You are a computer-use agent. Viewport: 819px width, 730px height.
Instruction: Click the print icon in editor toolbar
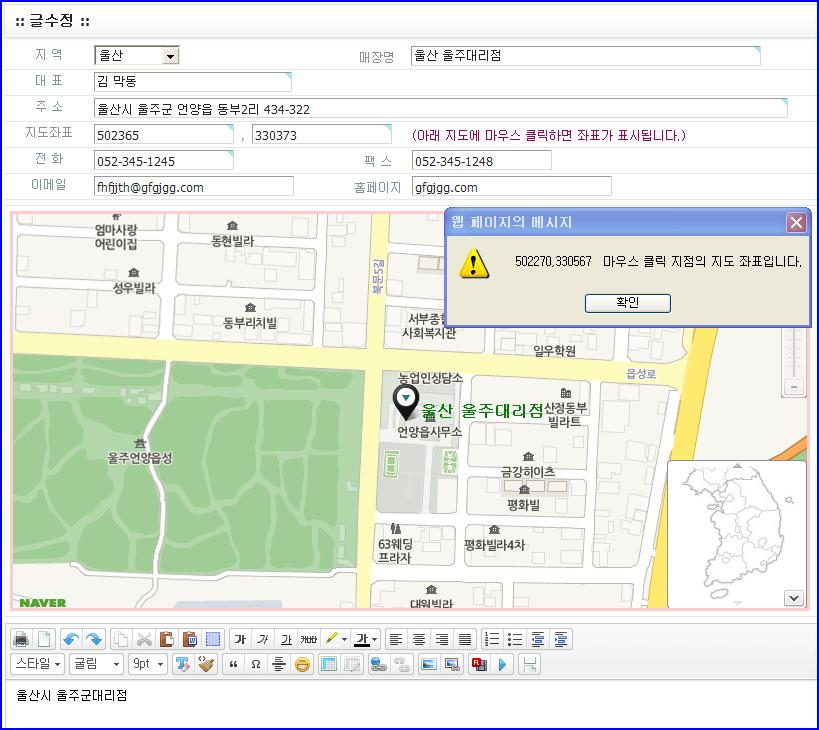coord(20,639)
